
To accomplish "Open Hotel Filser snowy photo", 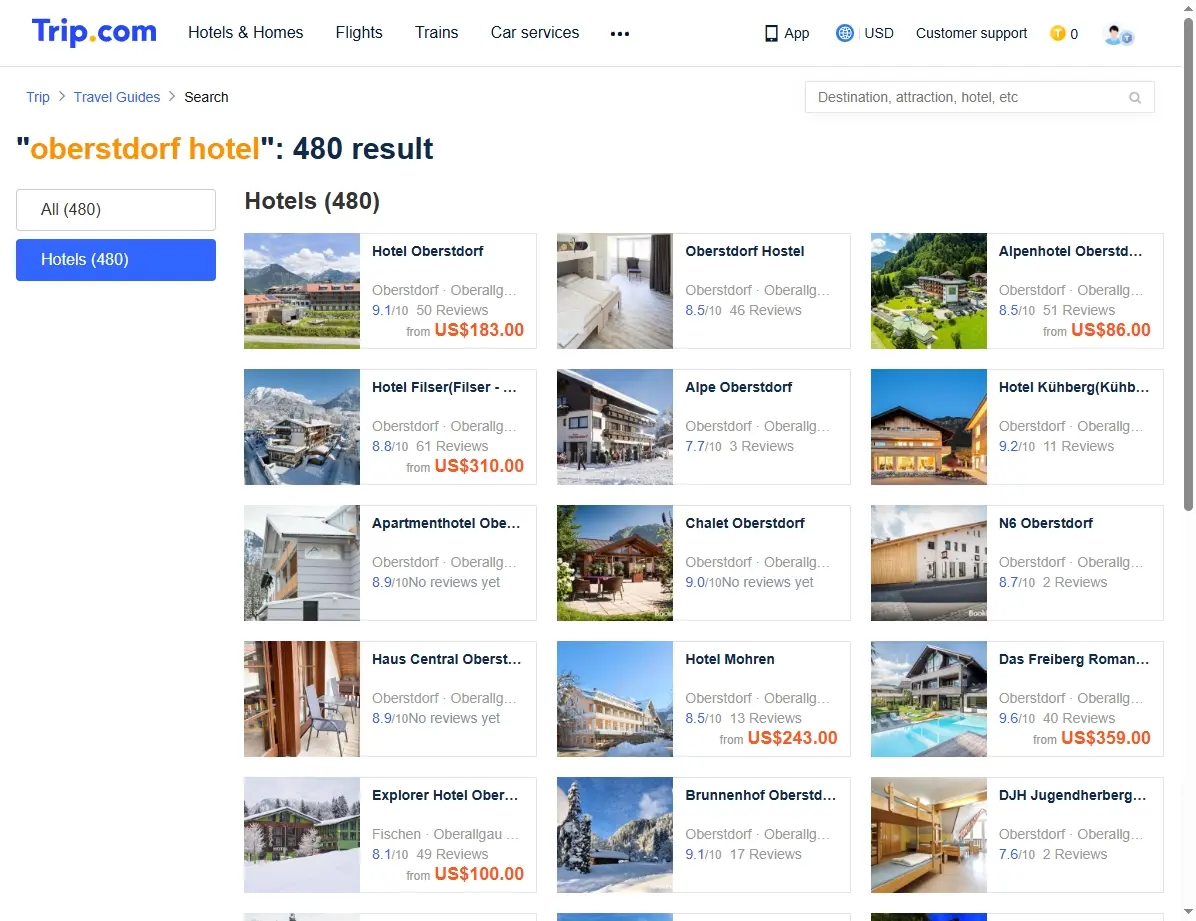I will (x=301, y=427).
